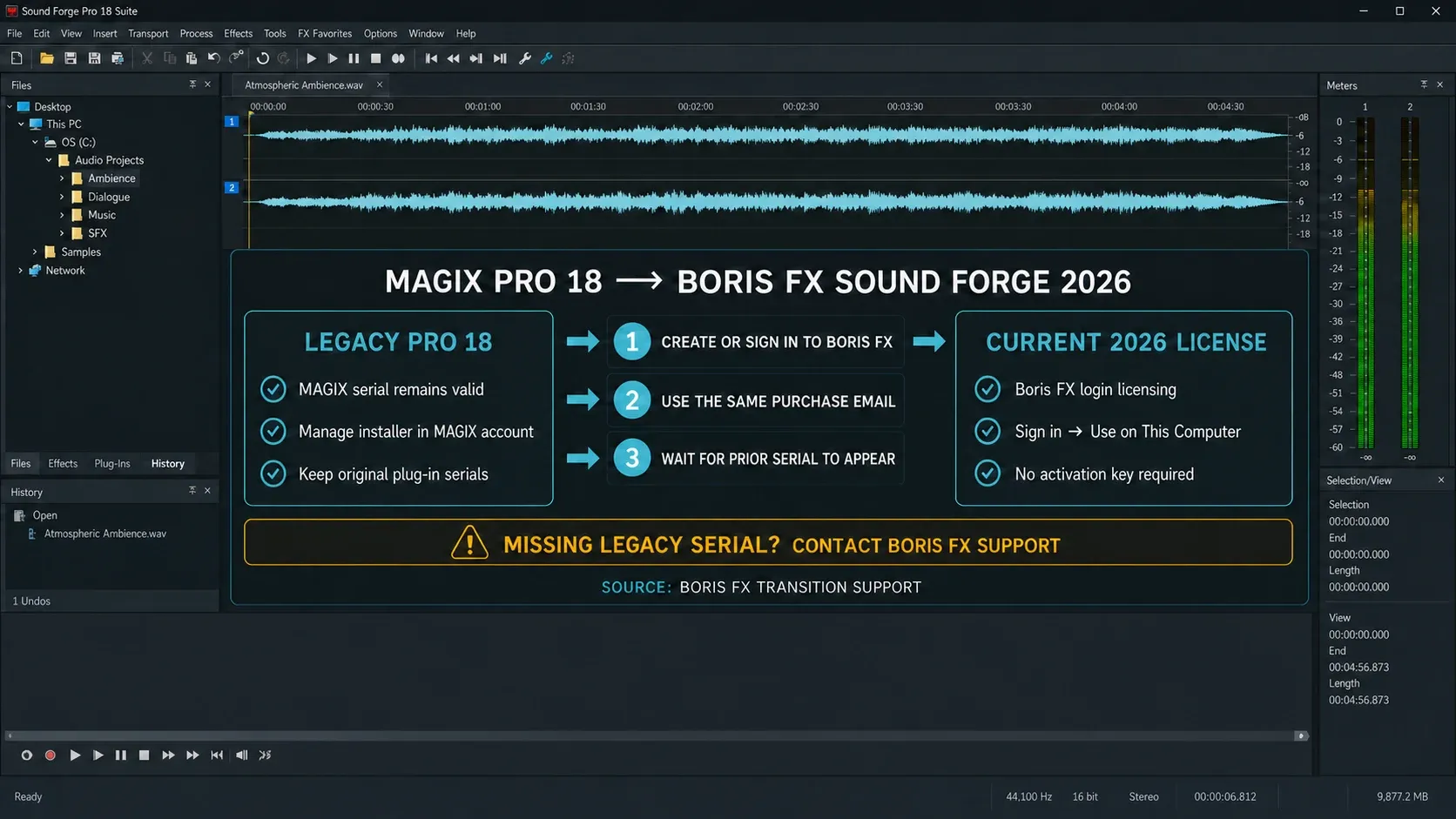Image resolution: width=1456 pixels, height=819 pixels.
Task: Expand the Network node
Action: point(21,271)
